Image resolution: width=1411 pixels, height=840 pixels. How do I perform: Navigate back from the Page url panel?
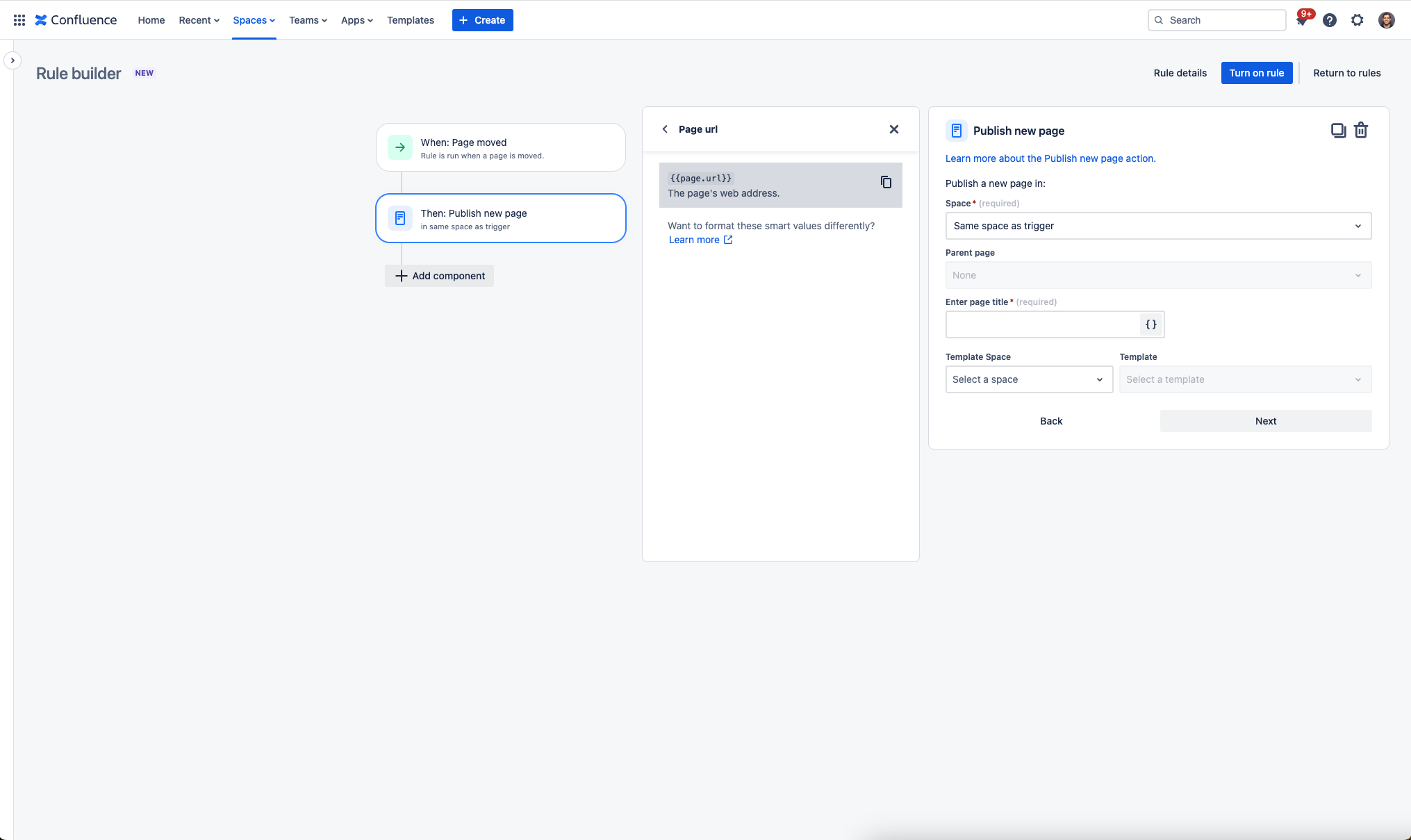click(665, 129)
